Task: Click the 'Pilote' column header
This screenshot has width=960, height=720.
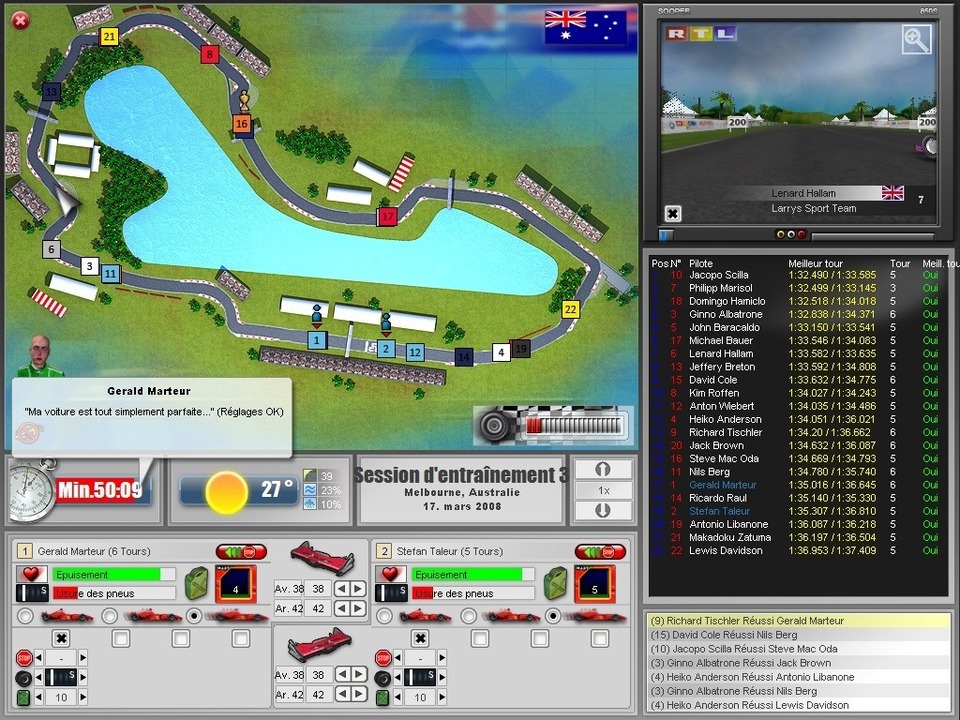Action: tap(701, 264)
